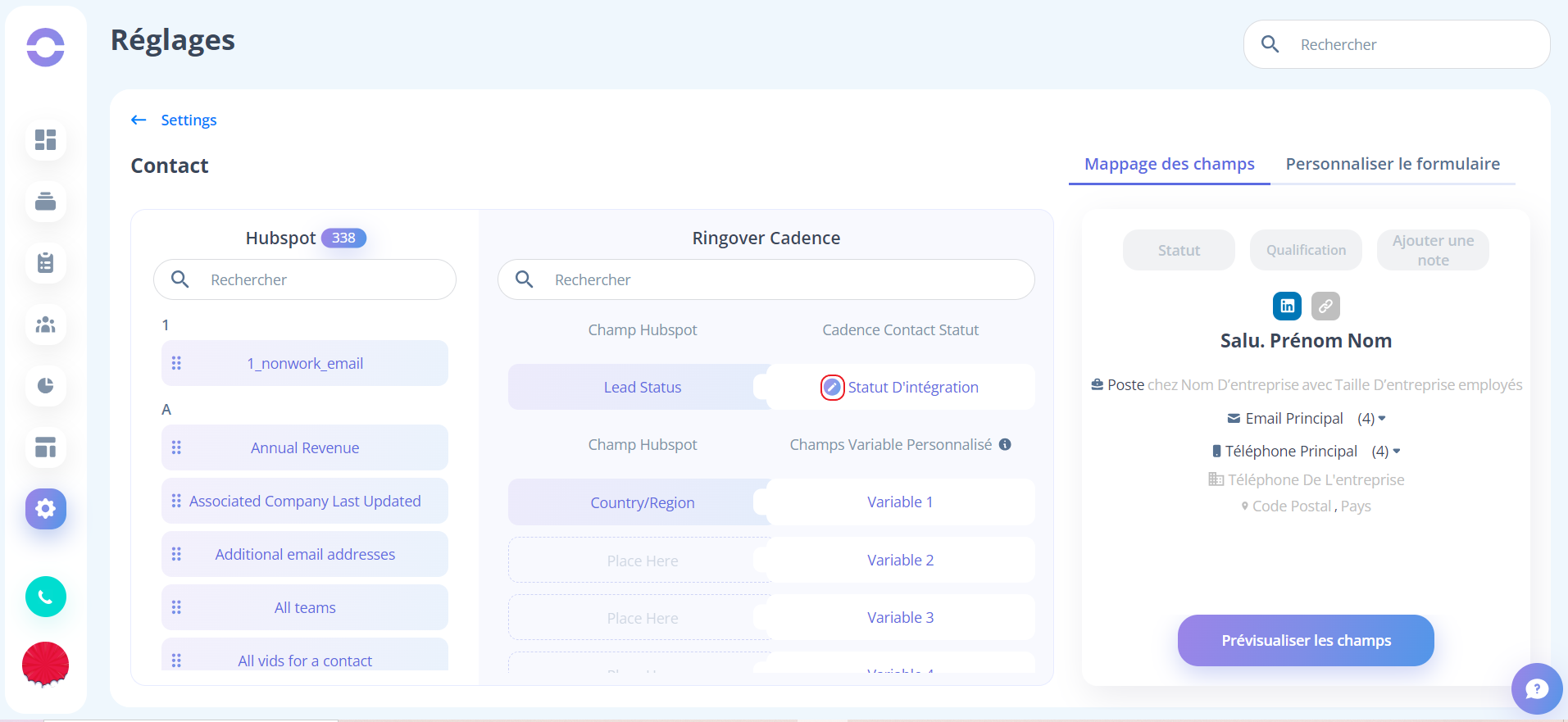Select the All teams Hubspot field
Image resolution: width=1568 pixels, height=722 pixels.
pos(305,607)
